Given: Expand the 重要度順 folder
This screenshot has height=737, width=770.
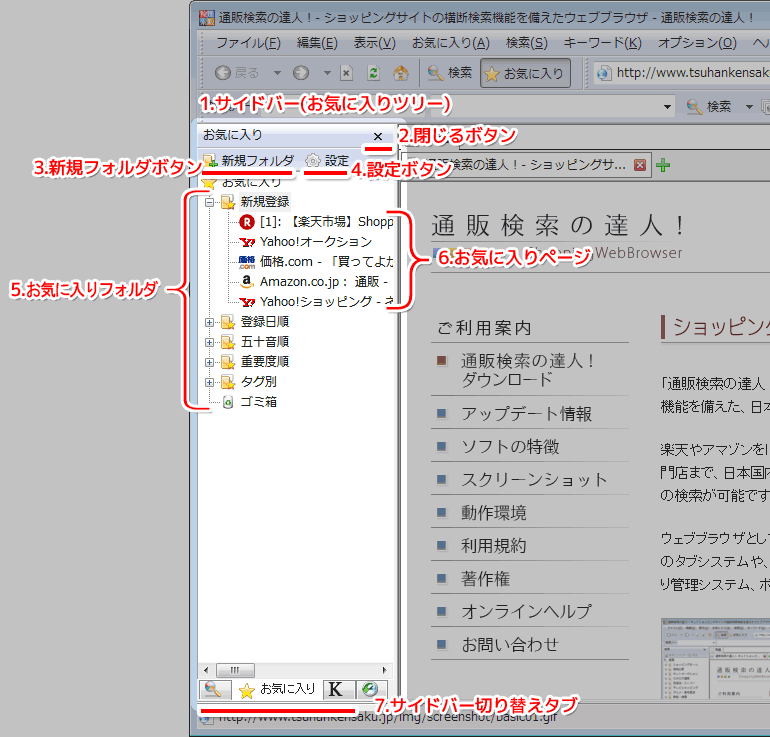Looking at the screenshot, I should pyautogui.click(x=210, y=362).
